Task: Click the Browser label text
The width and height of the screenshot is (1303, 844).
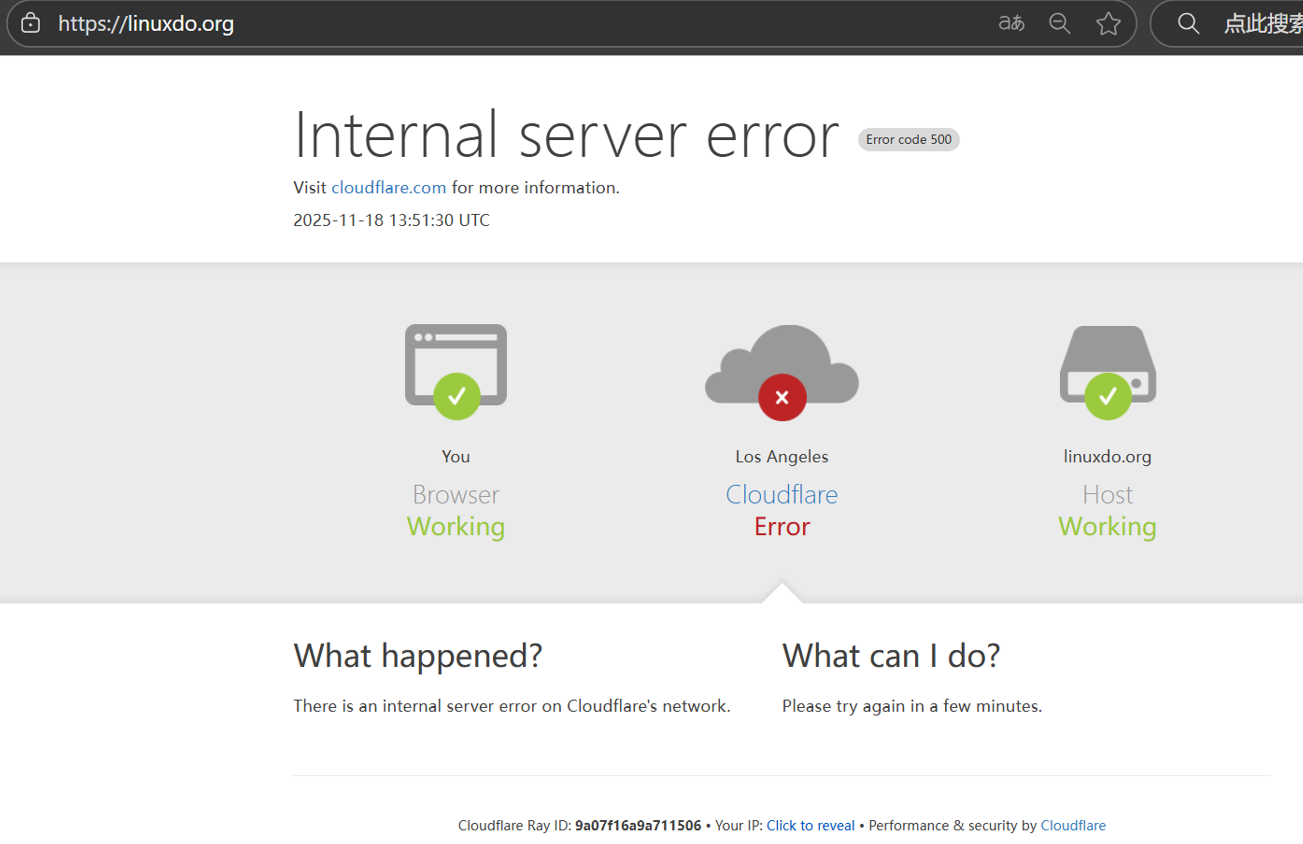Action: (456, 494)
